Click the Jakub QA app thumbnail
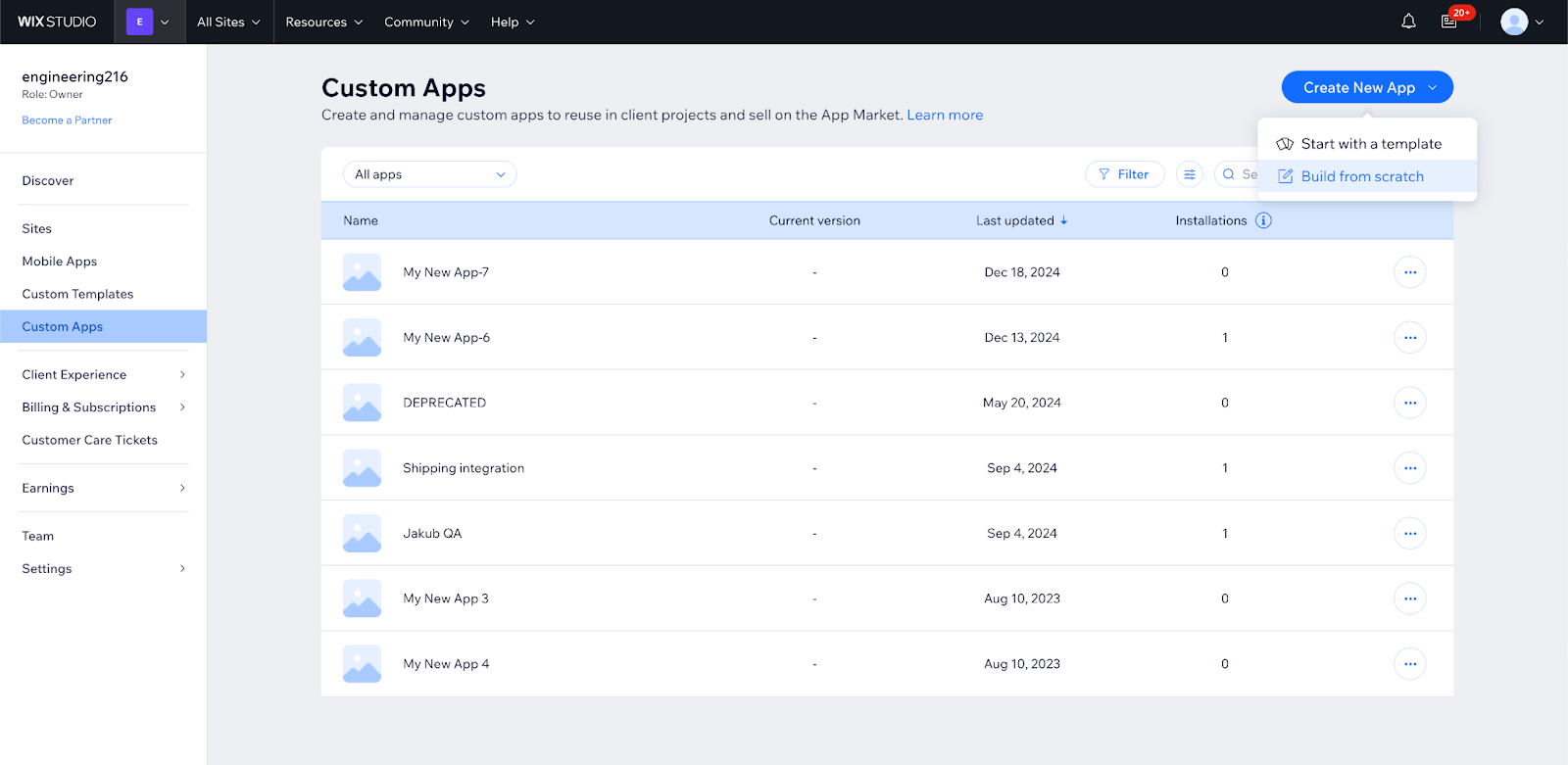1568x765 pixels. point(362,534)
